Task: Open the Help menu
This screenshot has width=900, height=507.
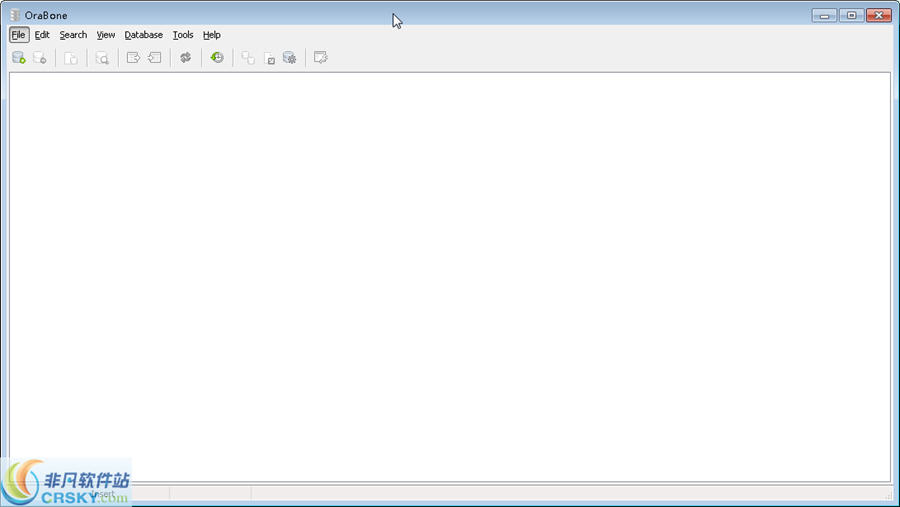Action: point(212,35)
